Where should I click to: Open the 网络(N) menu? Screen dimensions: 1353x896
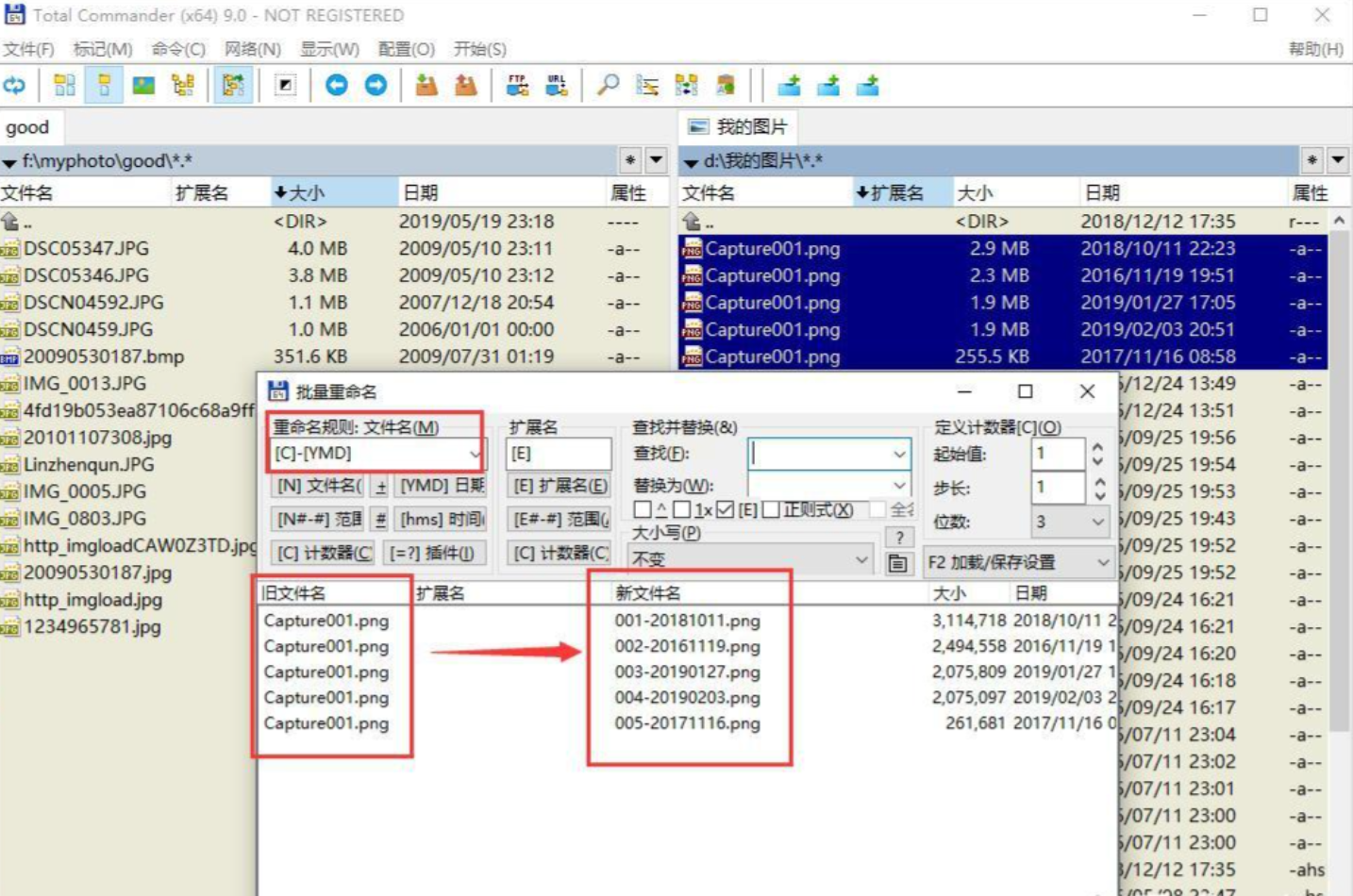click(253, 49)
